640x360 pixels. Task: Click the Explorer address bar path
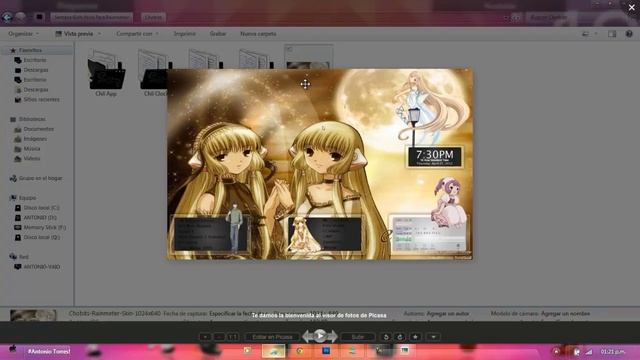click(92, 18)
